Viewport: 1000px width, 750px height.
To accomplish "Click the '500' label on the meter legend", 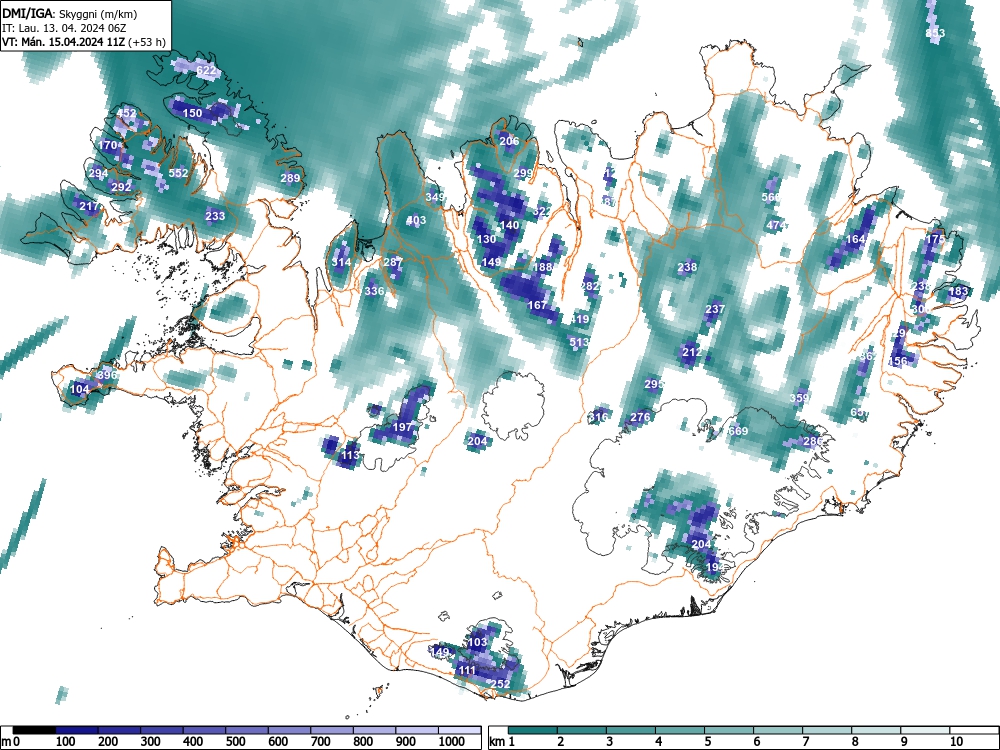I will coord(236,741).
